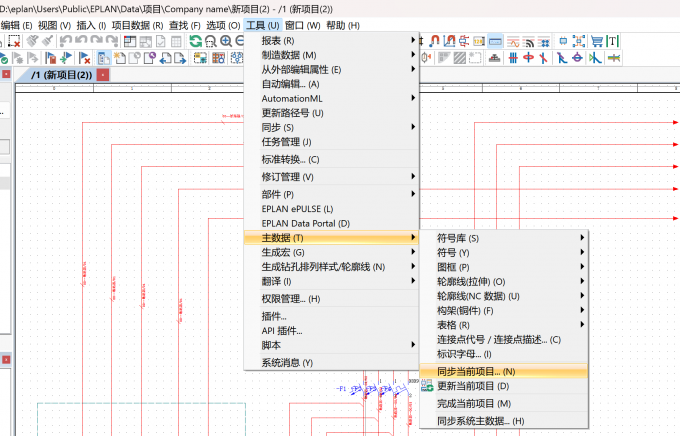680x436 pixels.
Task: Expand the 图框 (P) submenu
Action: [503, 267]
